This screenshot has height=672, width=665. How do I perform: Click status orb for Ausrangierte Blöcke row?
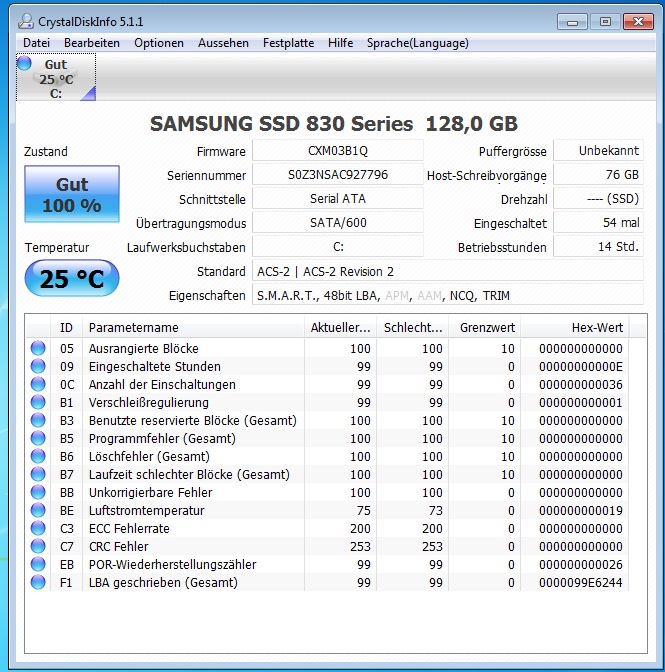tap(38, 348)
